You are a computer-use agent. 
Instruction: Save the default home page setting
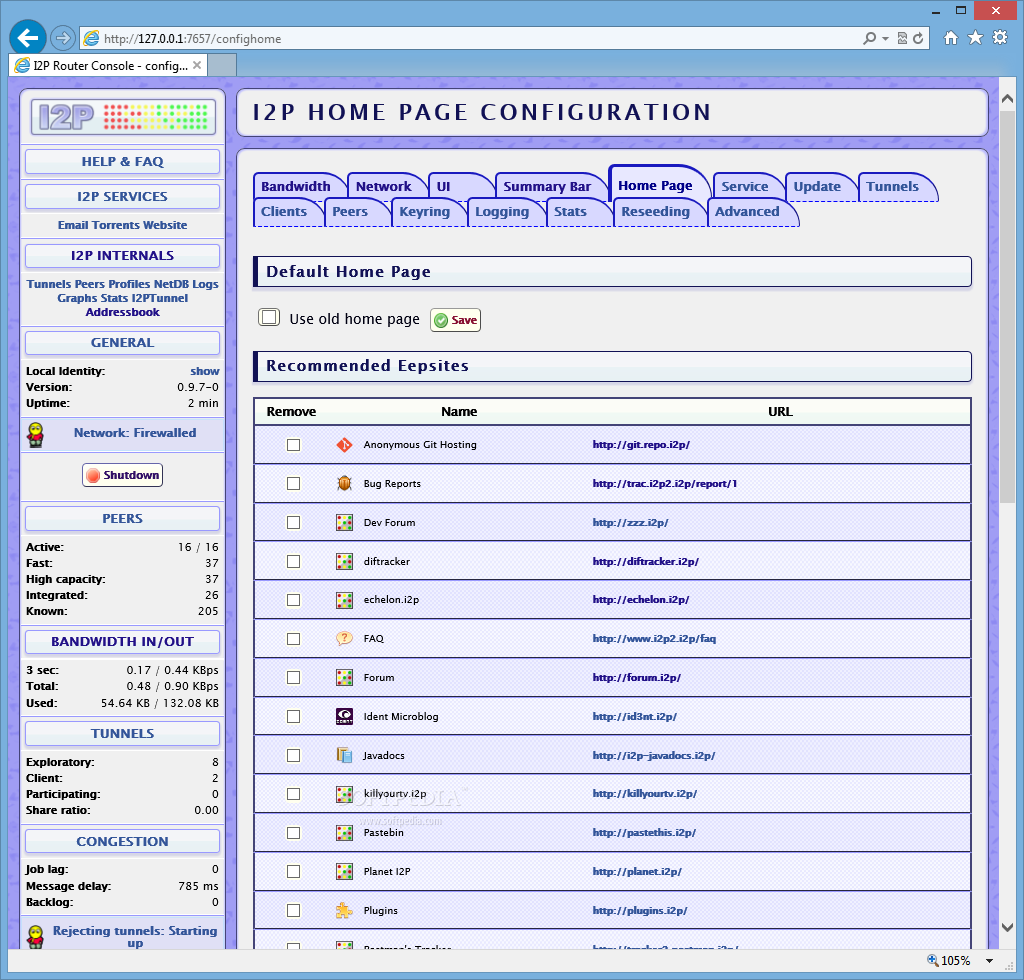coord(456,320)
